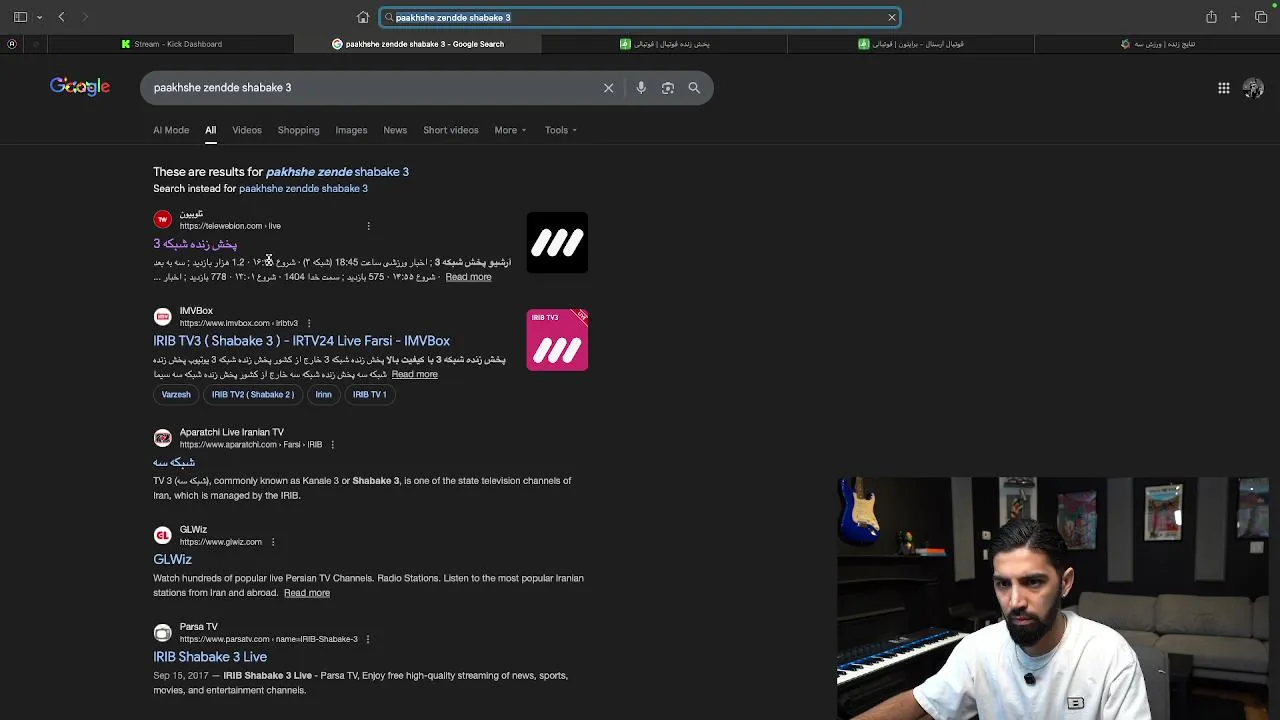Click the https://telewebion.com › live URL text
This screenshot has height=720, width=1280.
pos(230,226)
